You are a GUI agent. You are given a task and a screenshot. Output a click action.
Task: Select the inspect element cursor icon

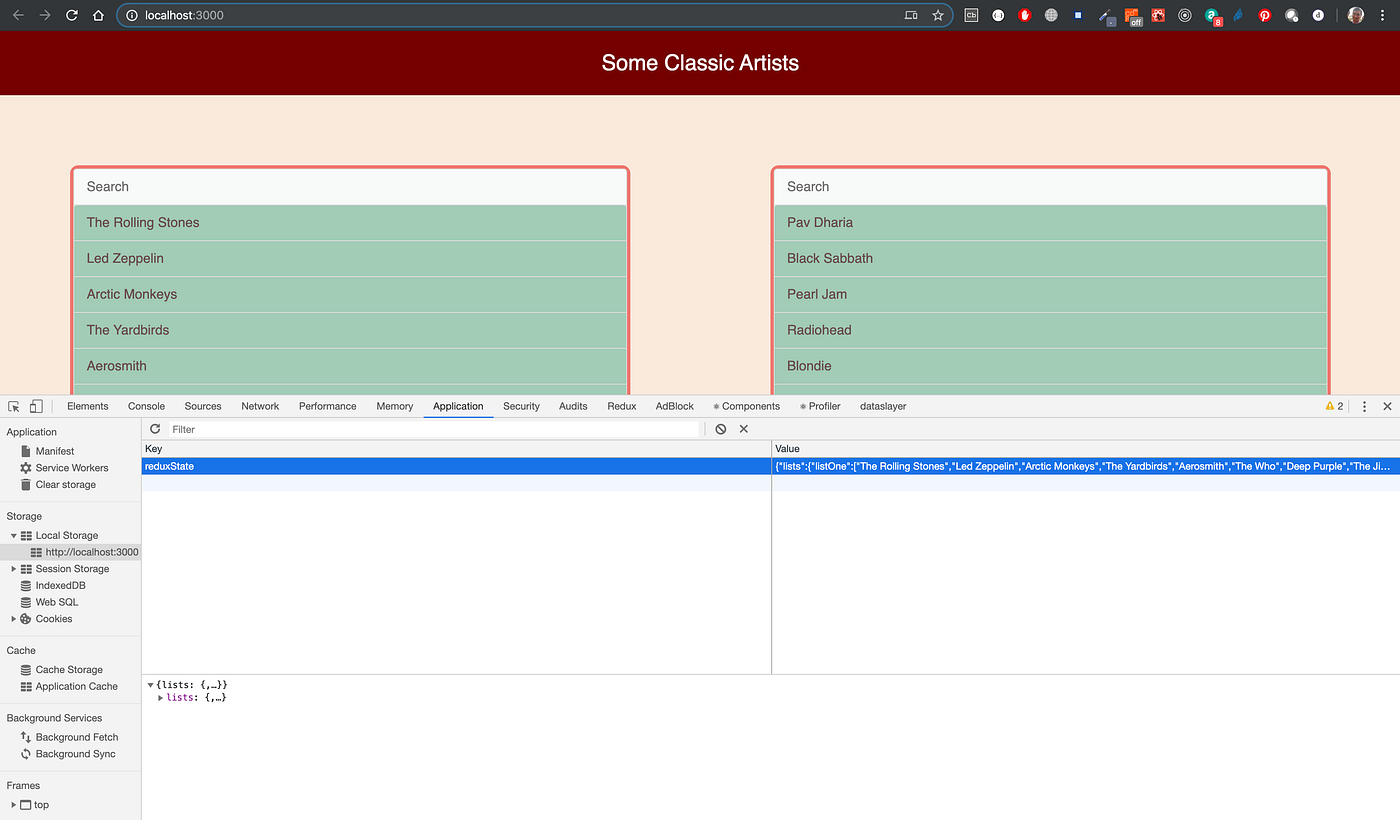coord(13,406)
